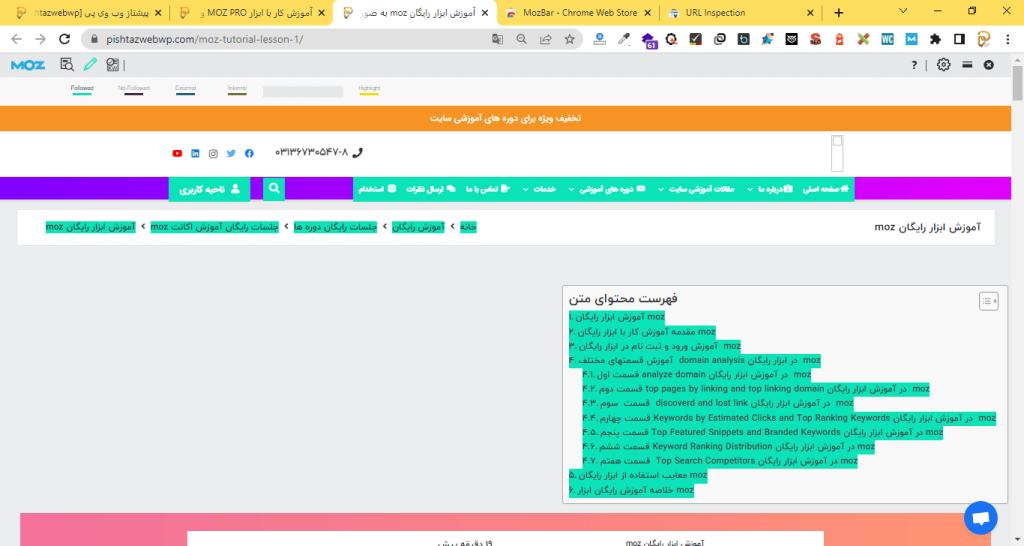Open MozBar help question mark
Image resolution: width=1024 pixels, height=546 pixels.
pyautogui.click(x=914, y=65)
